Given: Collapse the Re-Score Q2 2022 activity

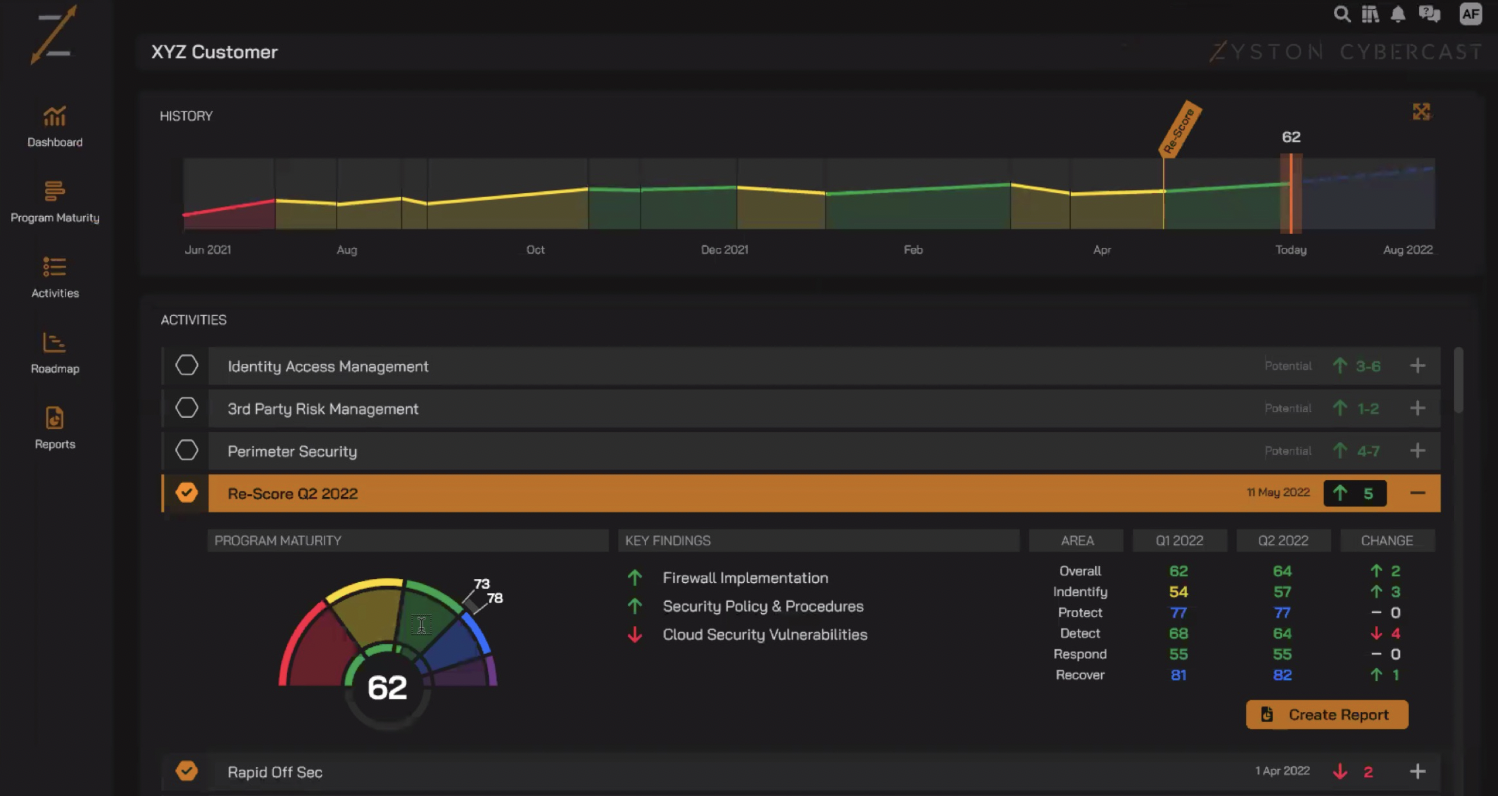Looking at the screenshot, I should click(1417, 493).
